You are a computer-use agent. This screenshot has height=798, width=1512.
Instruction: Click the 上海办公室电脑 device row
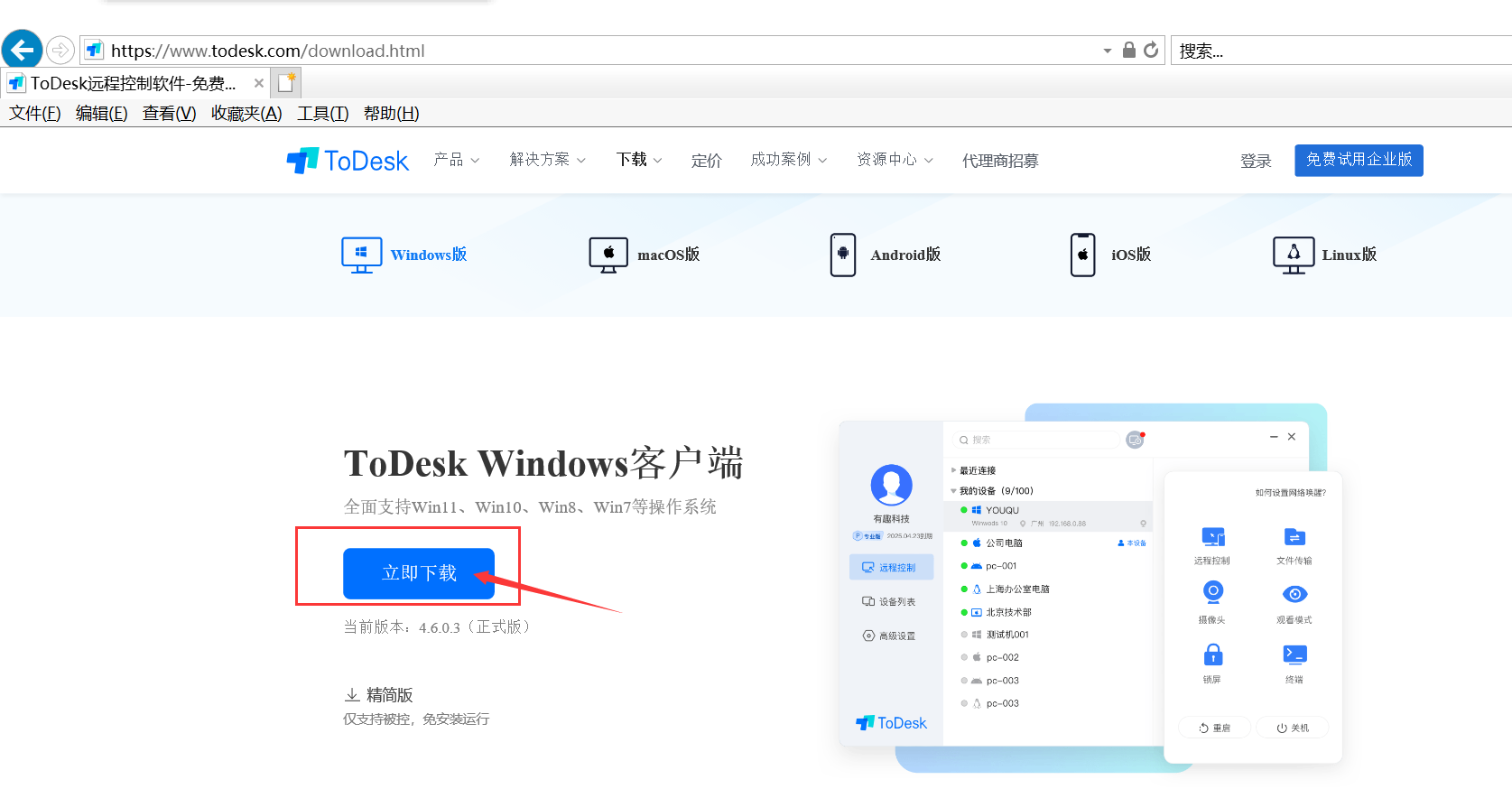[1048, 589]
